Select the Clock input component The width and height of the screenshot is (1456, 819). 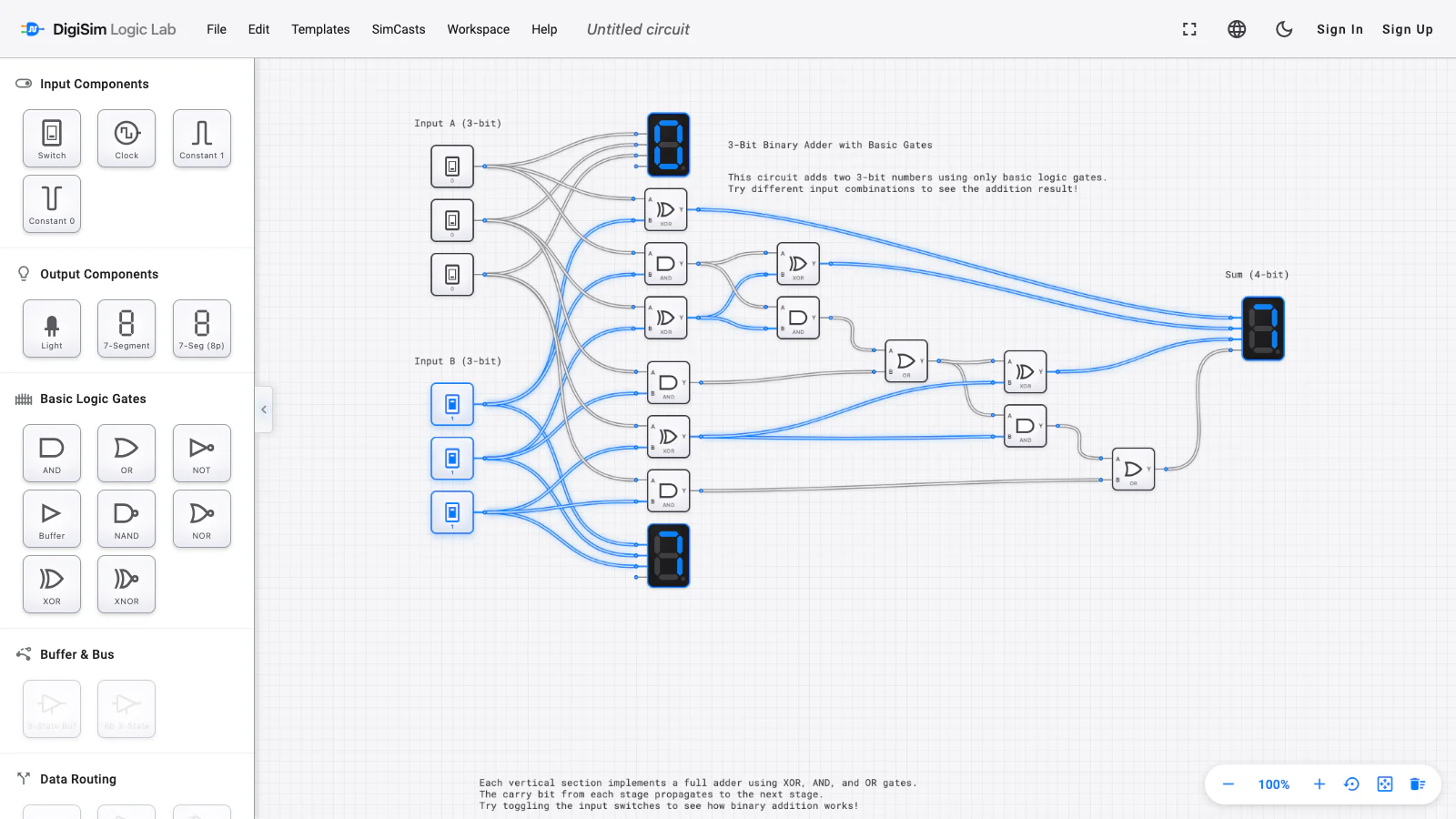coord(126,138)
